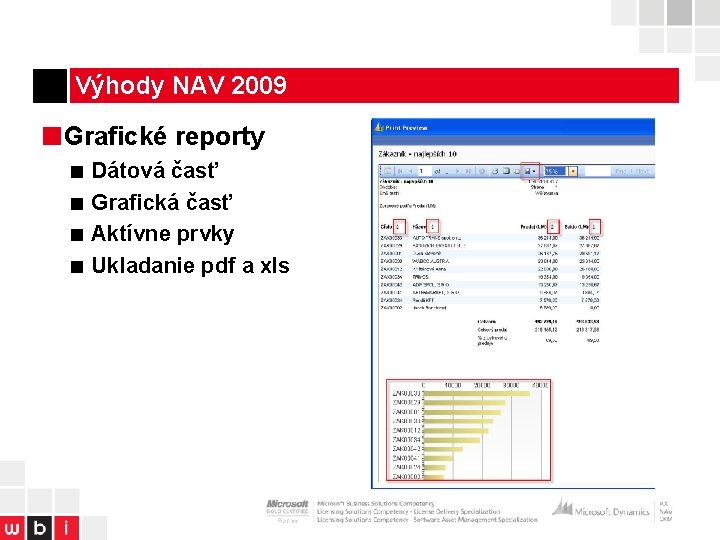Click the Find link in report toolbar

pos(621,171)
